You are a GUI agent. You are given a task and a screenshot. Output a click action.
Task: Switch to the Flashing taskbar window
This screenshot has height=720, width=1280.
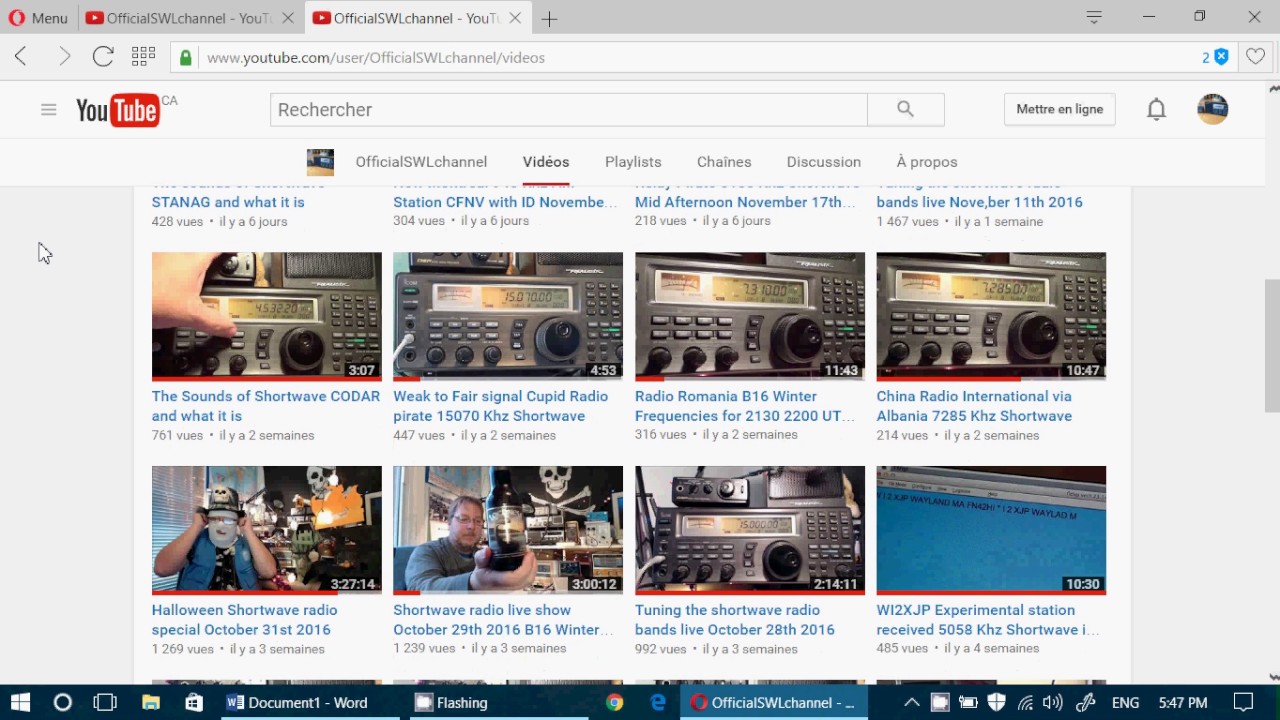(x=500, y=702)
